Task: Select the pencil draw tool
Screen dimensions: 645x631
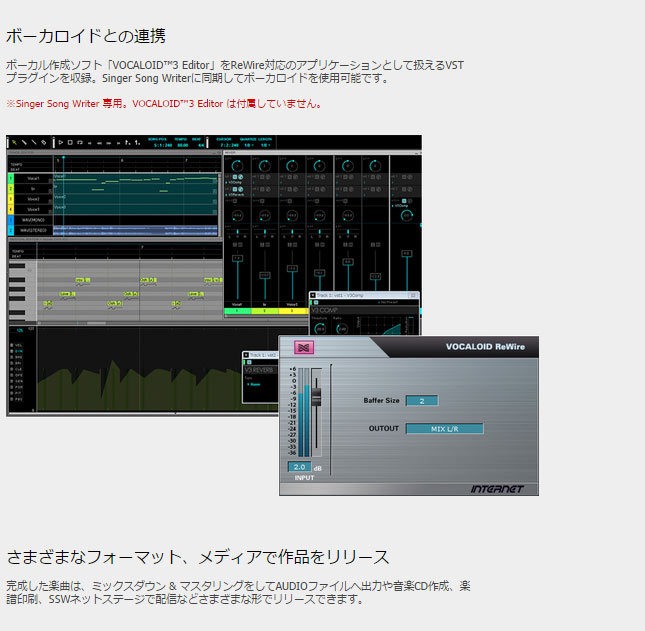Action: pyautogui.click(x=24, y=142)
